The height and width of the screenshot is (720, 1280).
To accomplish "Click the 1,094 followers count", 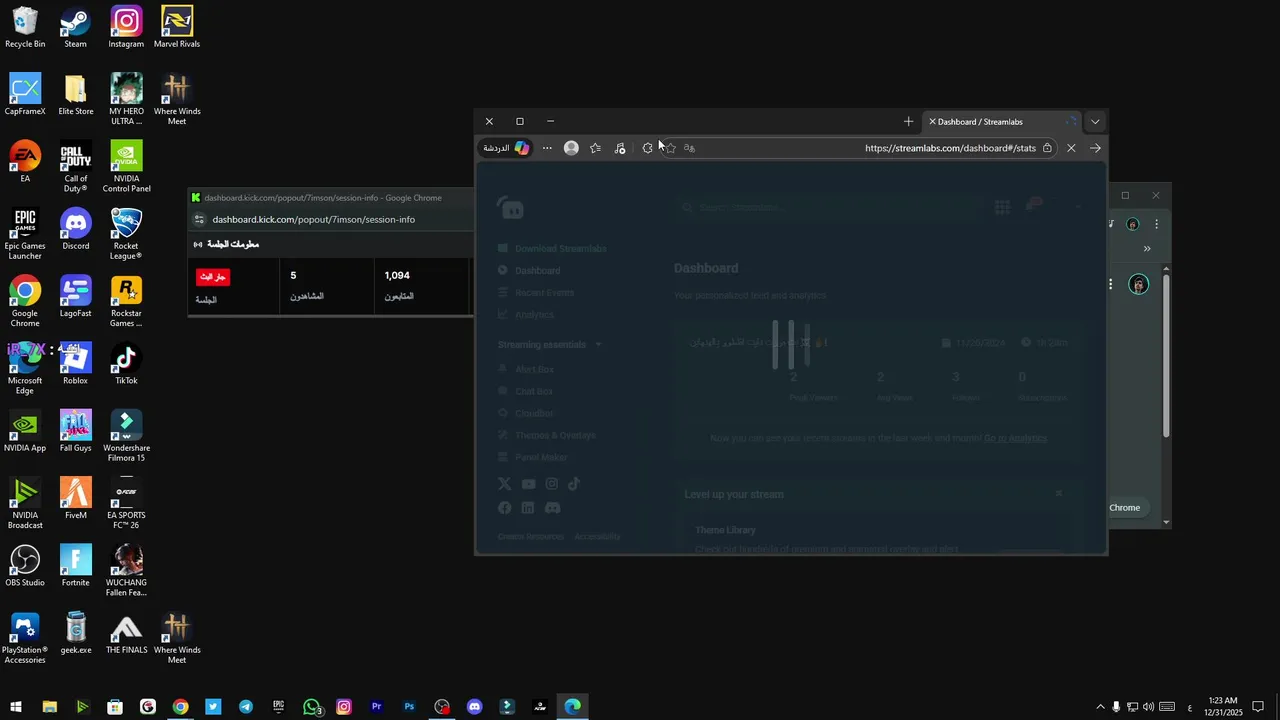I will coord(397,276).
